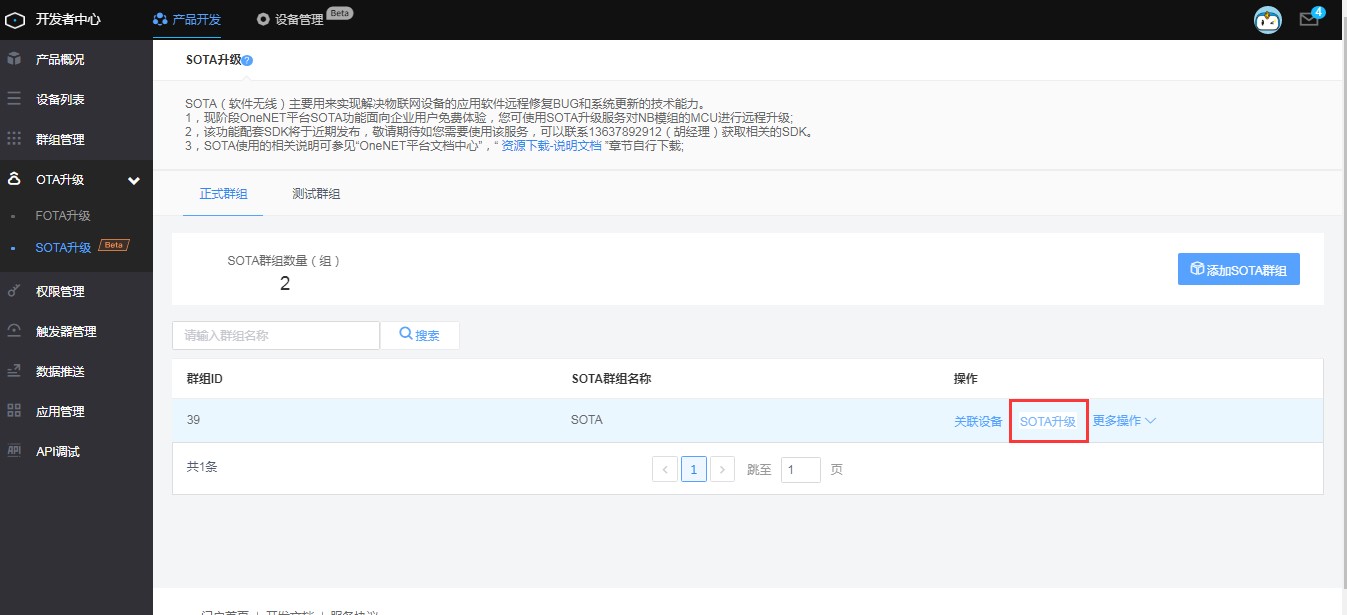
Task: Click the Beta badge beside SOTA升级 sidebar item
Action: (x=113, y=245)
